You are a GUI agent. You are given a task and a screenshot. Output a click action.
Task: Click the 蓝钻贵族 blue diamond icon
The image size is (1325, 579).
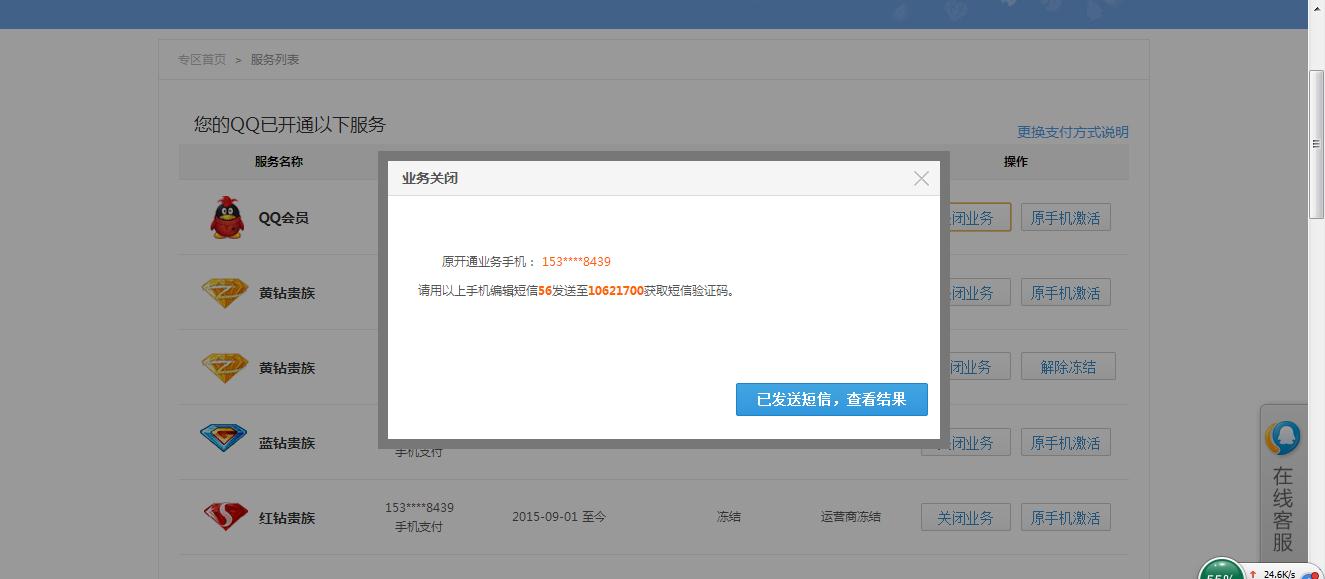click(224, 438)
